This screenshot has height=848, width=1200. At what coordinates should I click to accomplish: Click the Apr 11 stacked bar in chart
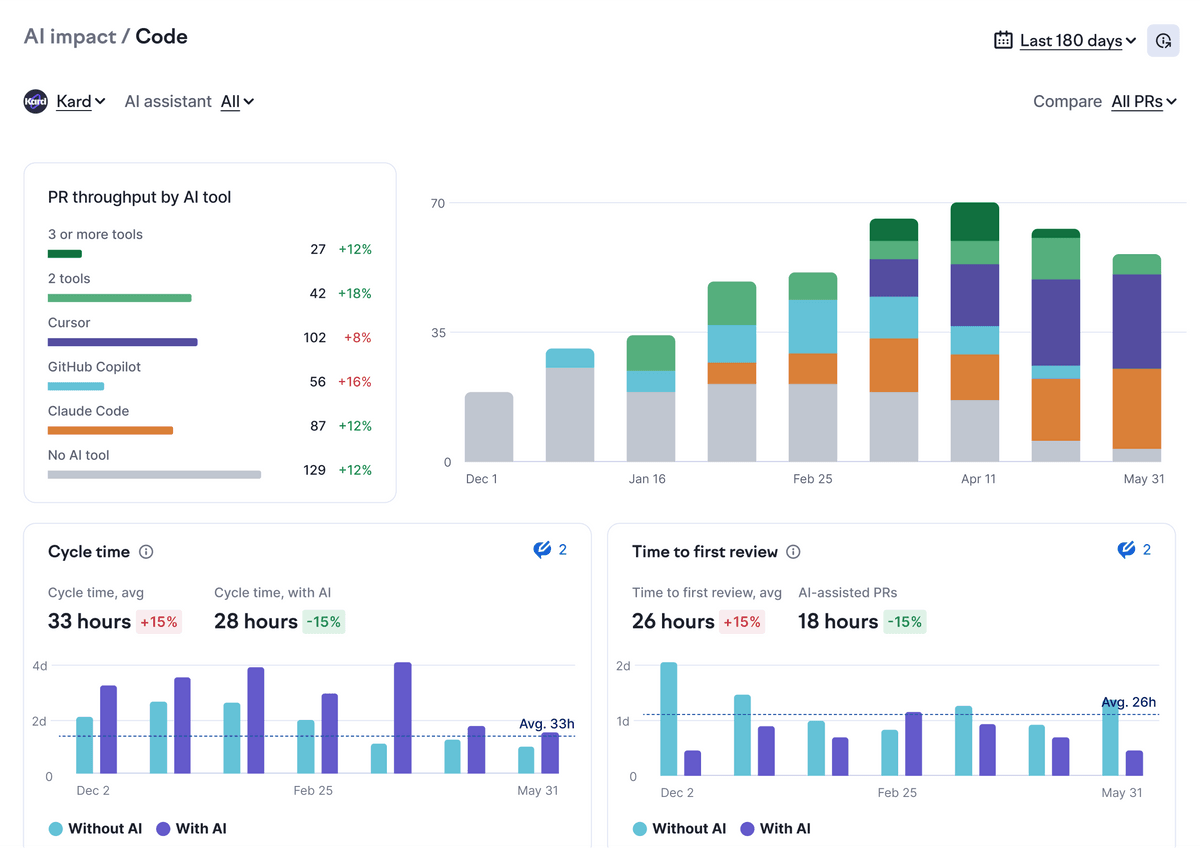tap(974, 333)
